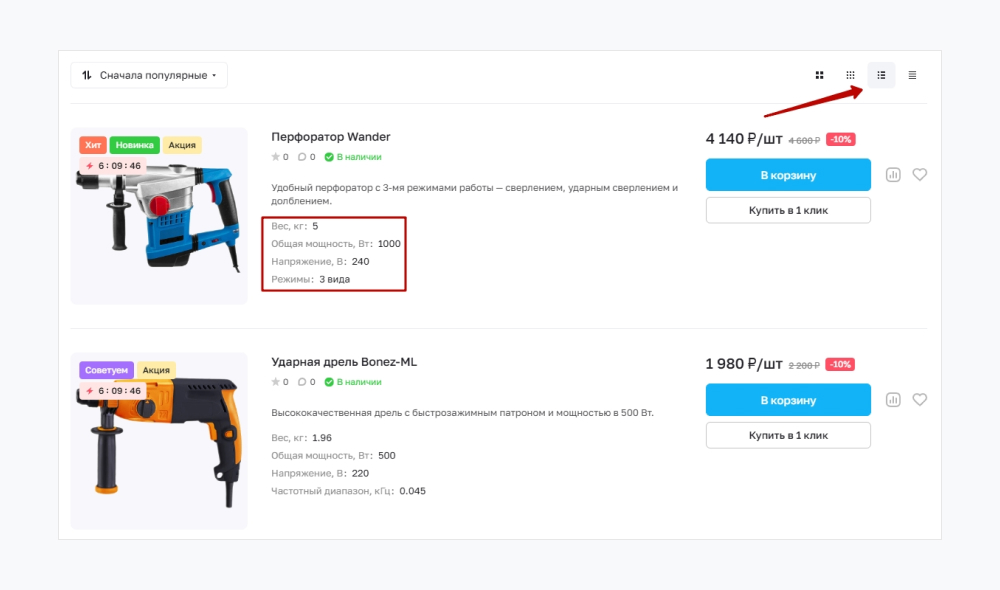Image resolution: width=1000 pixels, height=590 pixels.
Task: Click Bonez-ML drill product image
Action: [159, 445]
